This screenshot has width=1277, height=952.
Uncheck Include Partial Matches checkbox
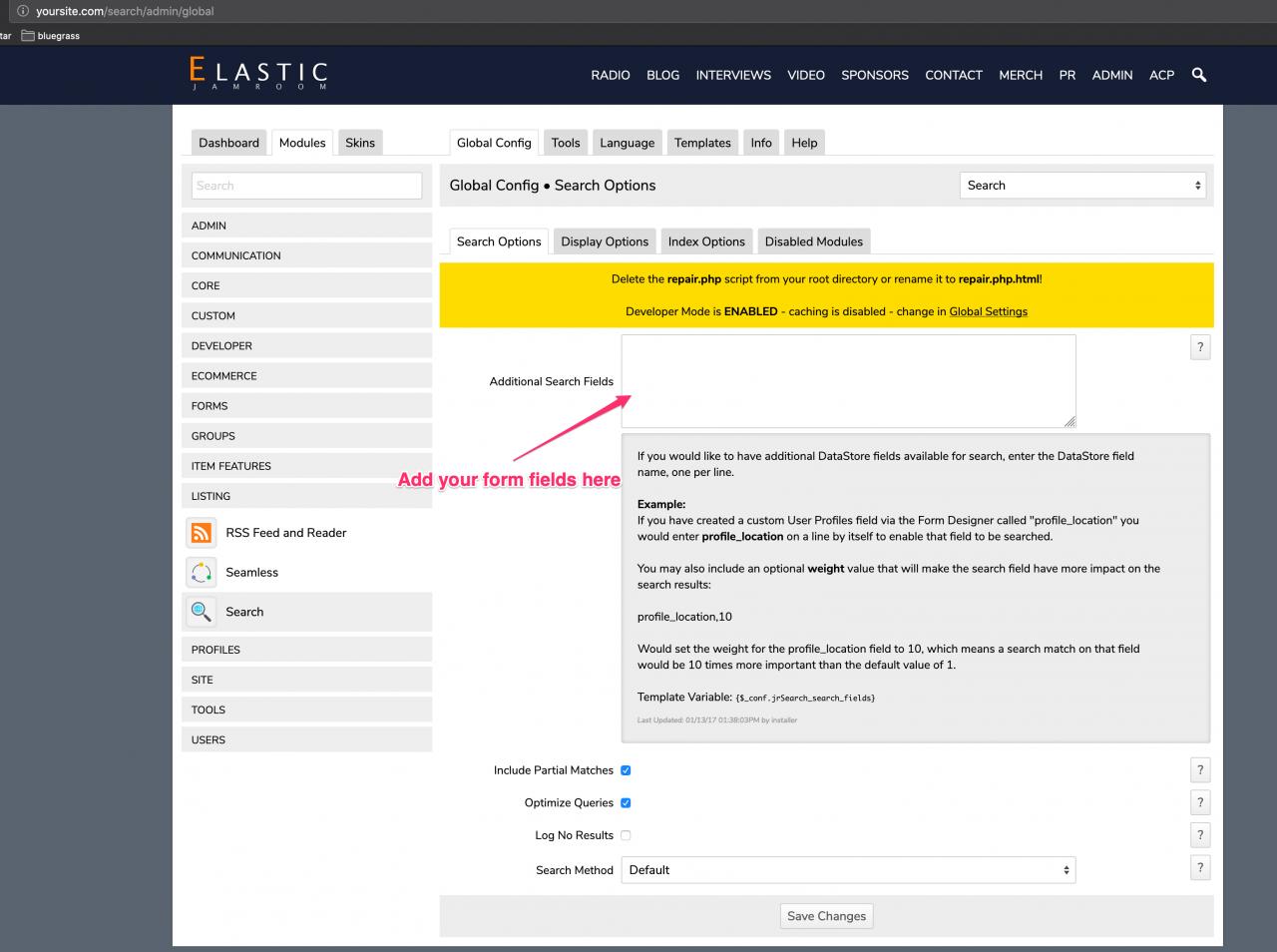626,770
